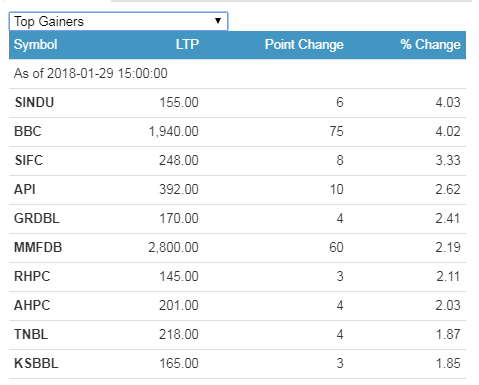The width and height of the screenshot is (479, 385).
Task: Click the Point Change column header
Action: (304, 45)
